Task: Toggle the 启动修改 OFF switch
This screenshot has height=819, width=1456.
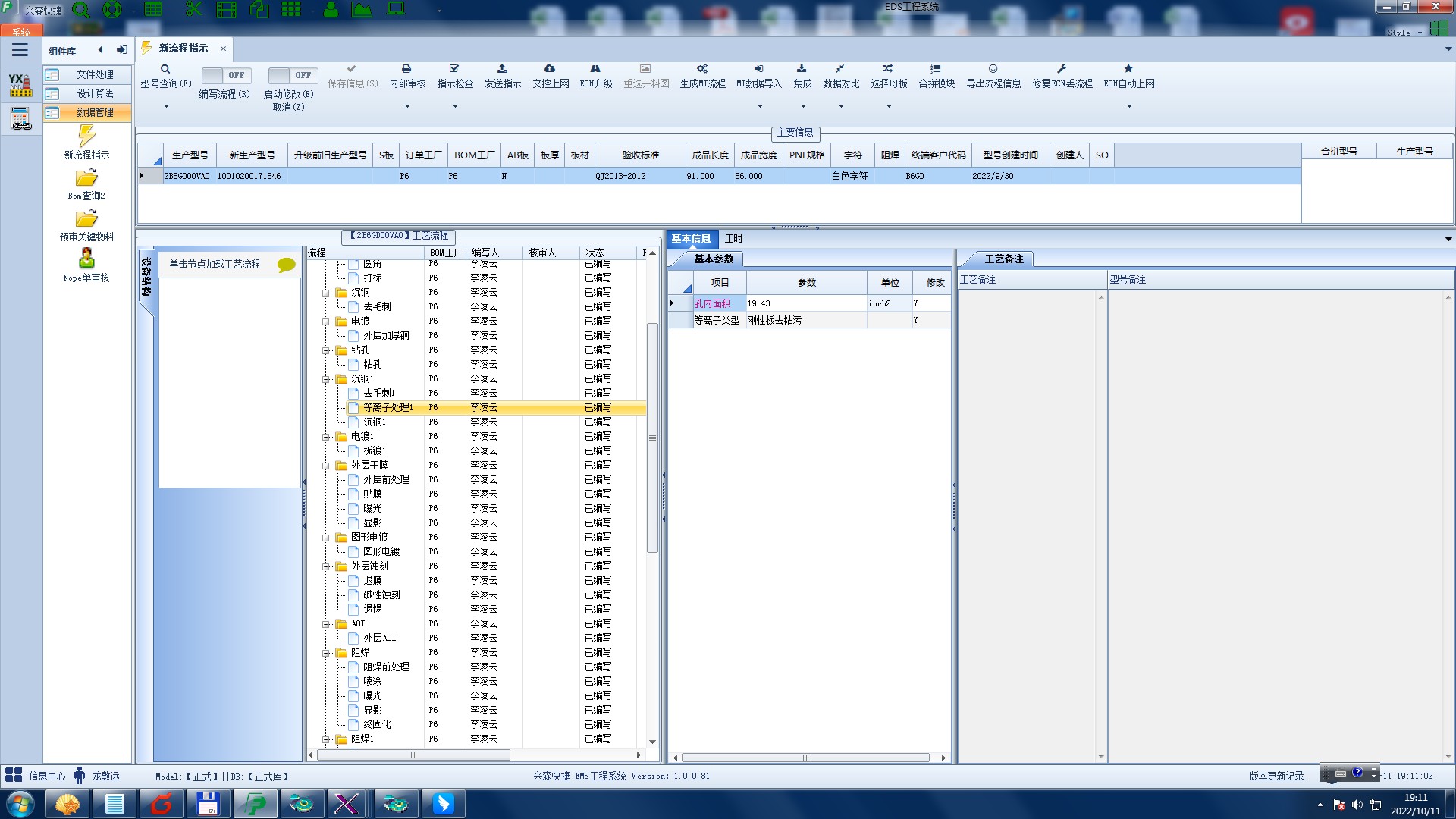Action: pyautogui.click(x=292, y=75)
